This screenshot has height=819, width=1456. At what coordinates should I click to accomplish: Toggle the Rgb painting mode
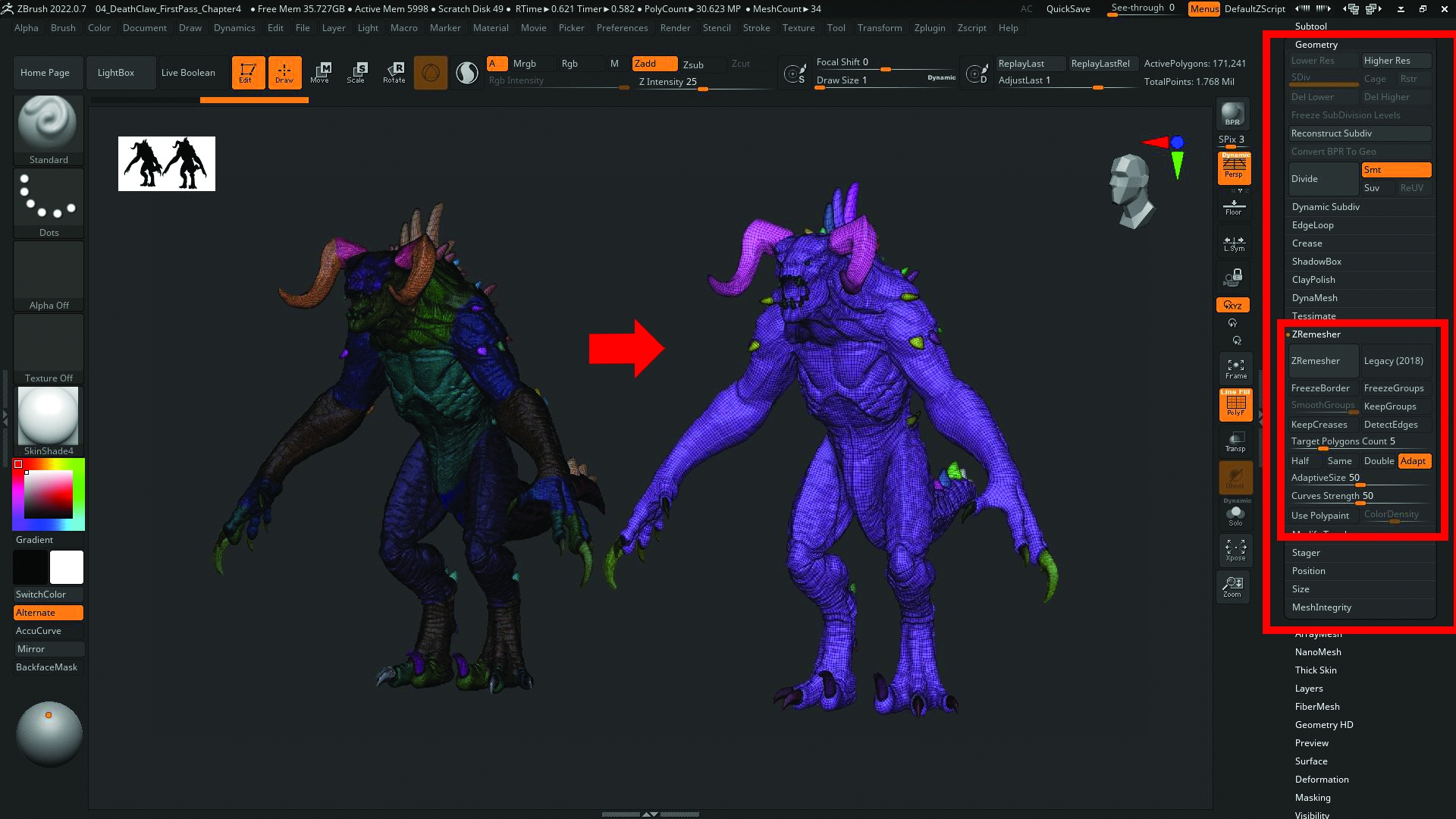(569, 63)
